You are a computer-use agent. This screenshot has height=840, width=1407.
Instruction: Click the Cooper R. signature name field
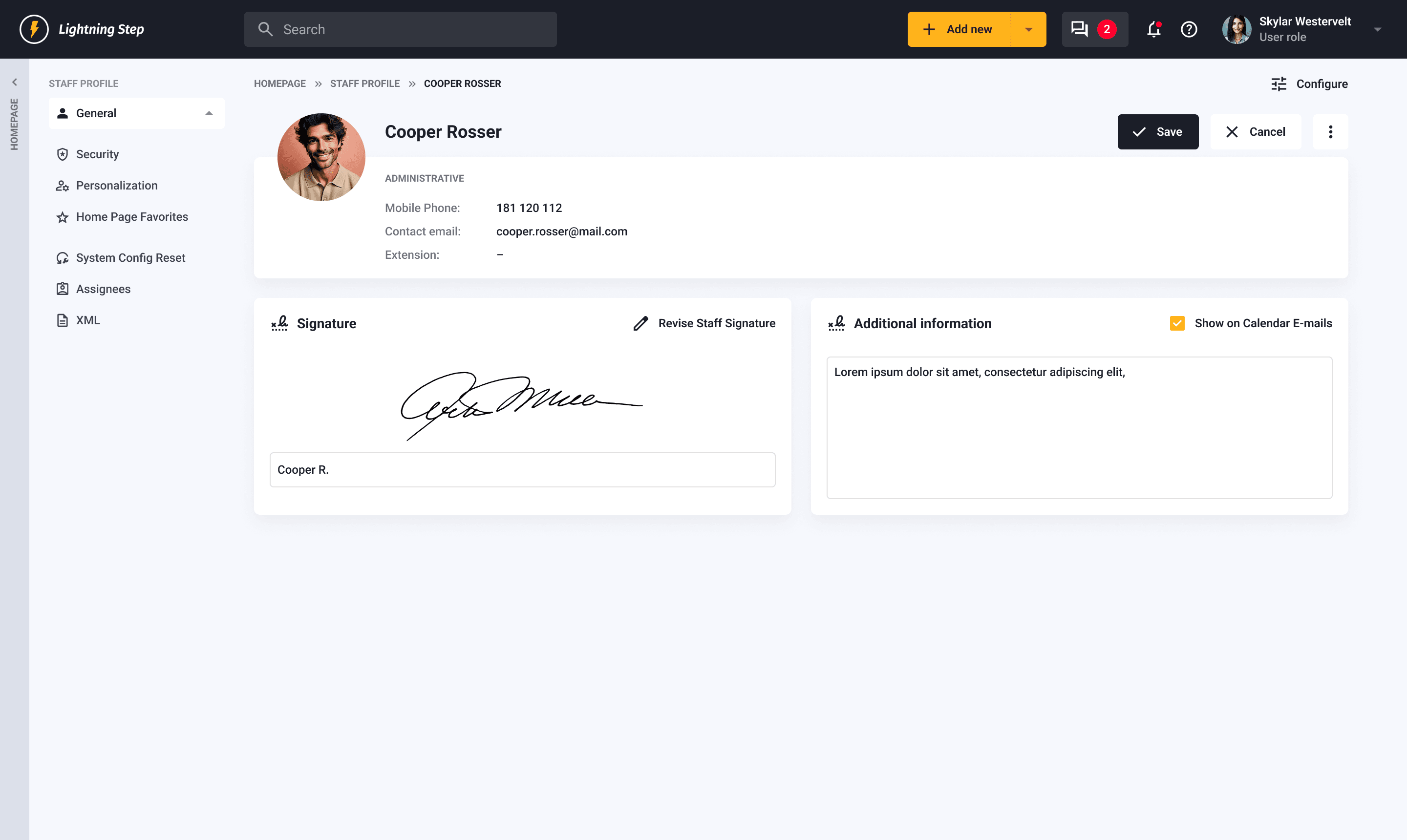pyautogui.click(x=522, y=470)
